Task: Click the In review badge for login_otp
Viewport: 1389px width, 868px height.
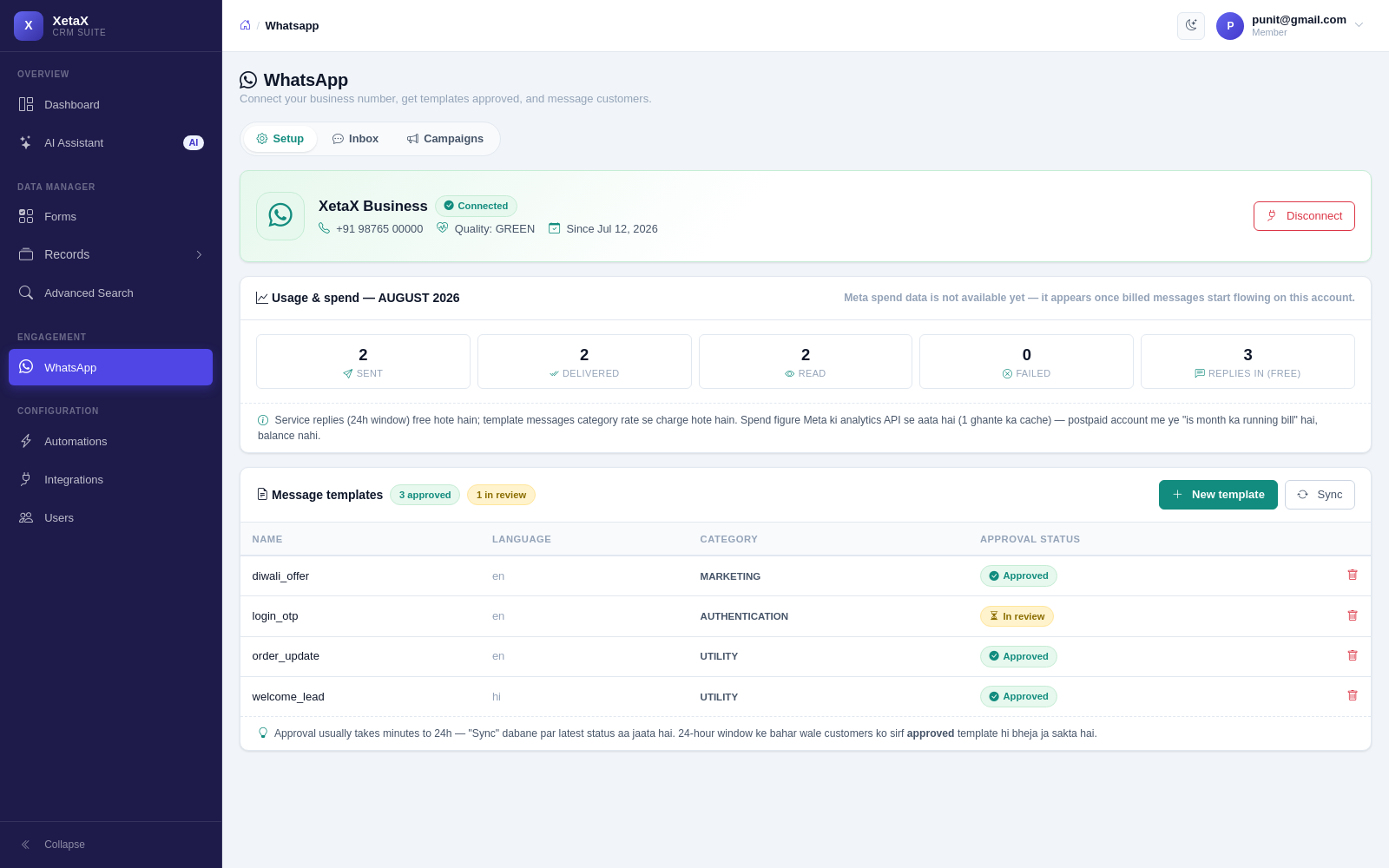Action: pyautogui.click(x=1017, y=616)
